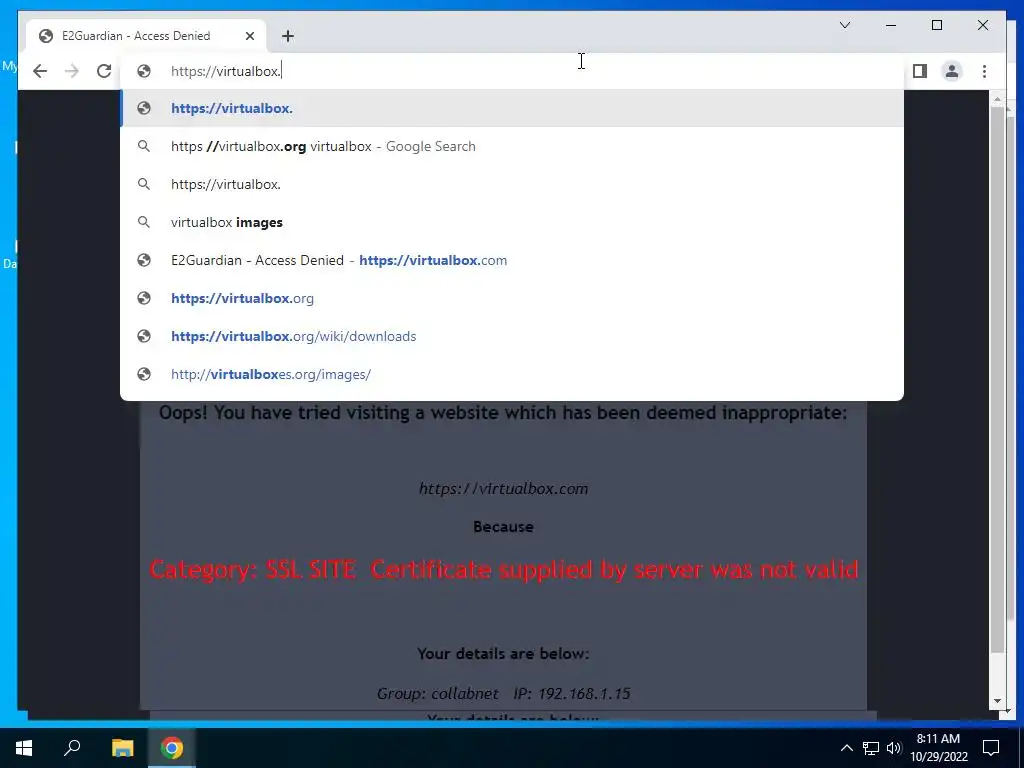The image size is (1024, 768).
Task: Click globe icon beside virtualbox.org/wiki/downloads
Action: [x=144, y=336]
